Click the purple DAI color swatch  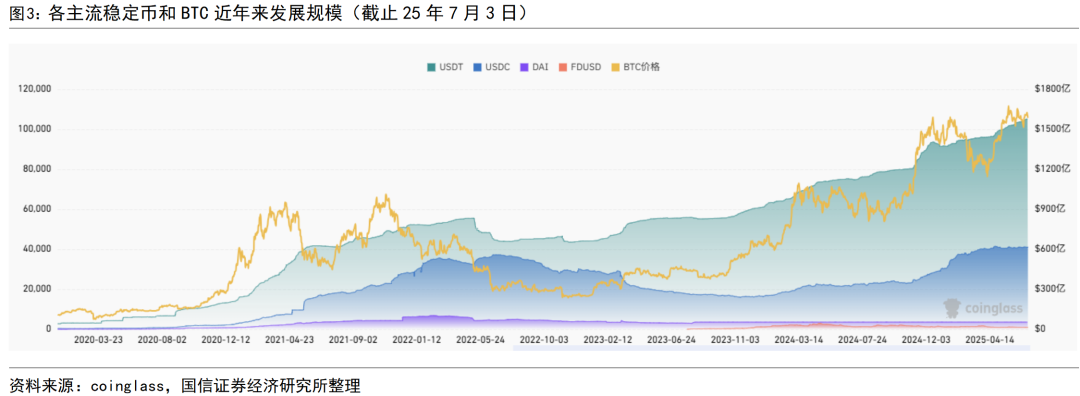523,67
